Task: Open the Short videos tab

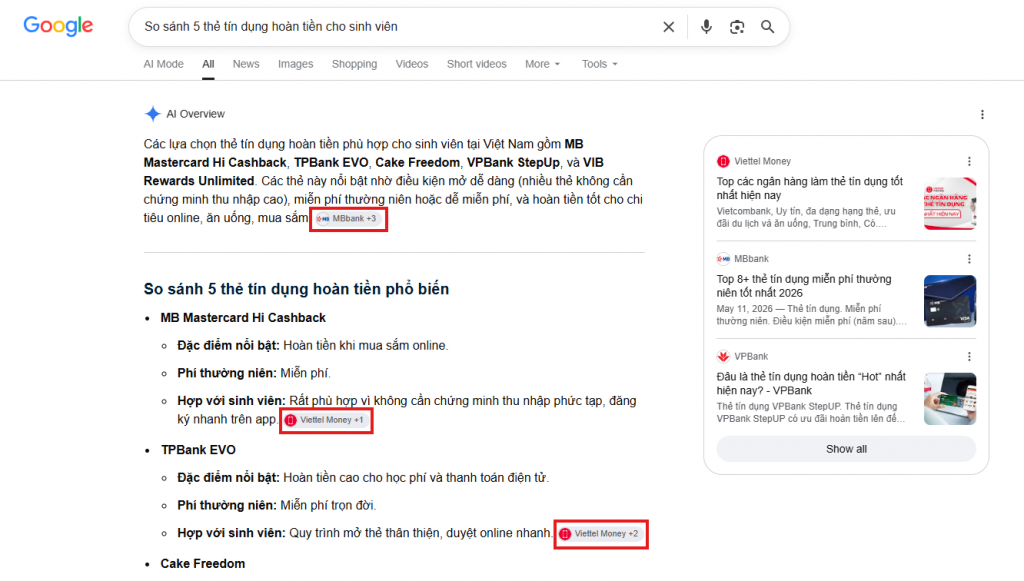Action: (477, 64)
